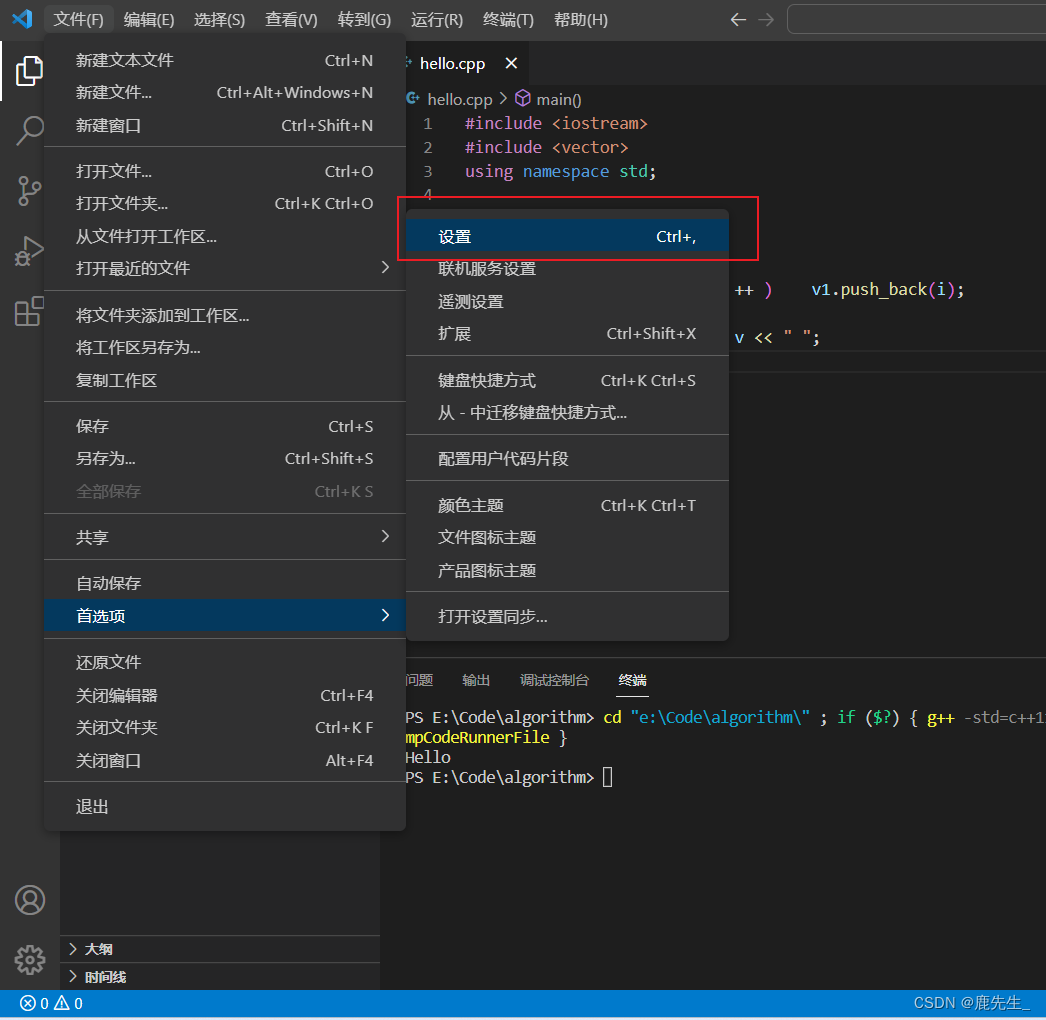The width and height of the screenshot is (1046, 1020).
Task: Expand the 大纲 outline section
Action: [98, 949]
